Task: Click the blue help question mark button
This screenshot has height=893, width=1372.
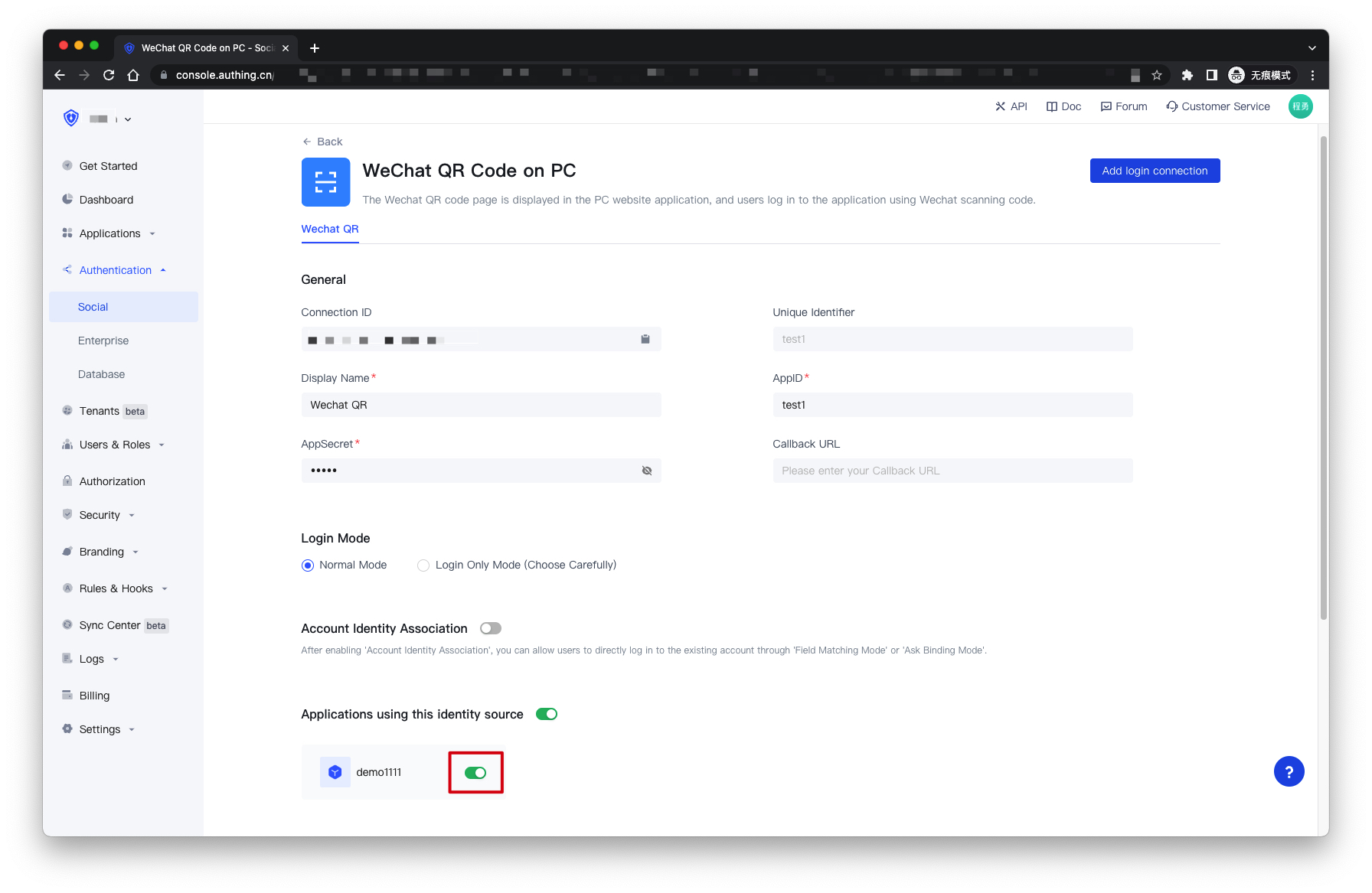Action: tap(1289, 771)
